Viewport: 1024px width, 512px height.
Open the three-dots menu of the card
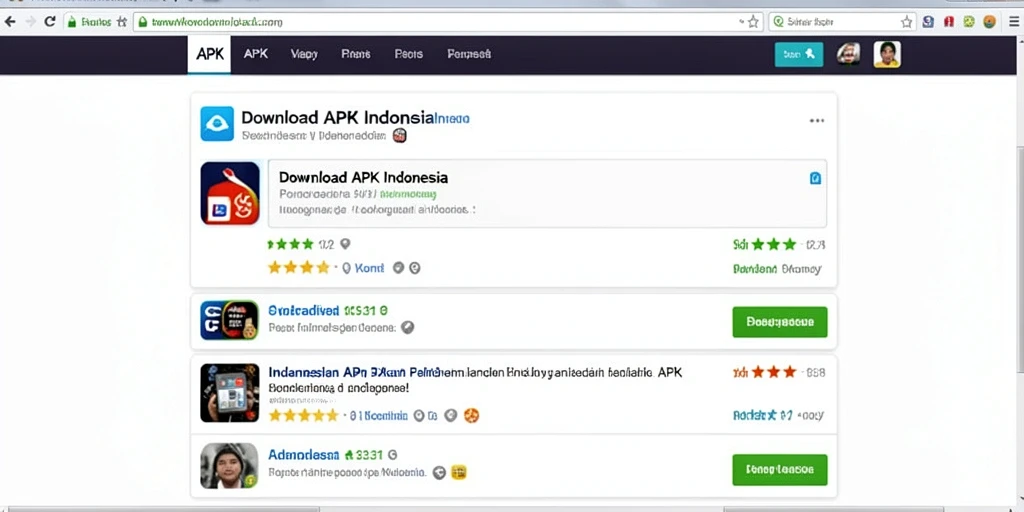(816, 121)
